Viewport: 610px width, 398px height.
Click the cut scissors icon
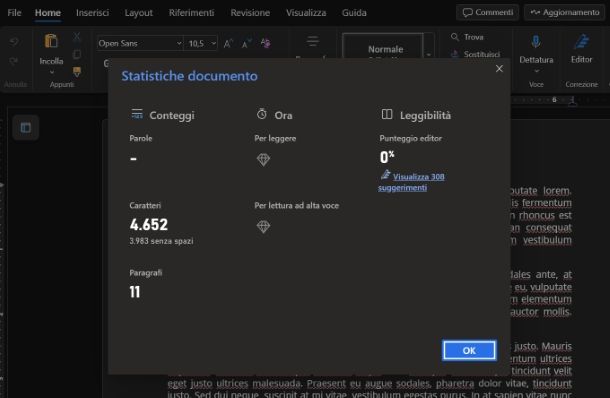pos(77,37)
